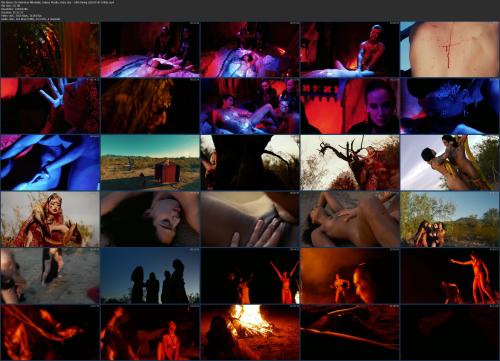The image size is (500, 361).
Task: Open thumbnail showing red cross scratched on back
Action: (450, 49)
